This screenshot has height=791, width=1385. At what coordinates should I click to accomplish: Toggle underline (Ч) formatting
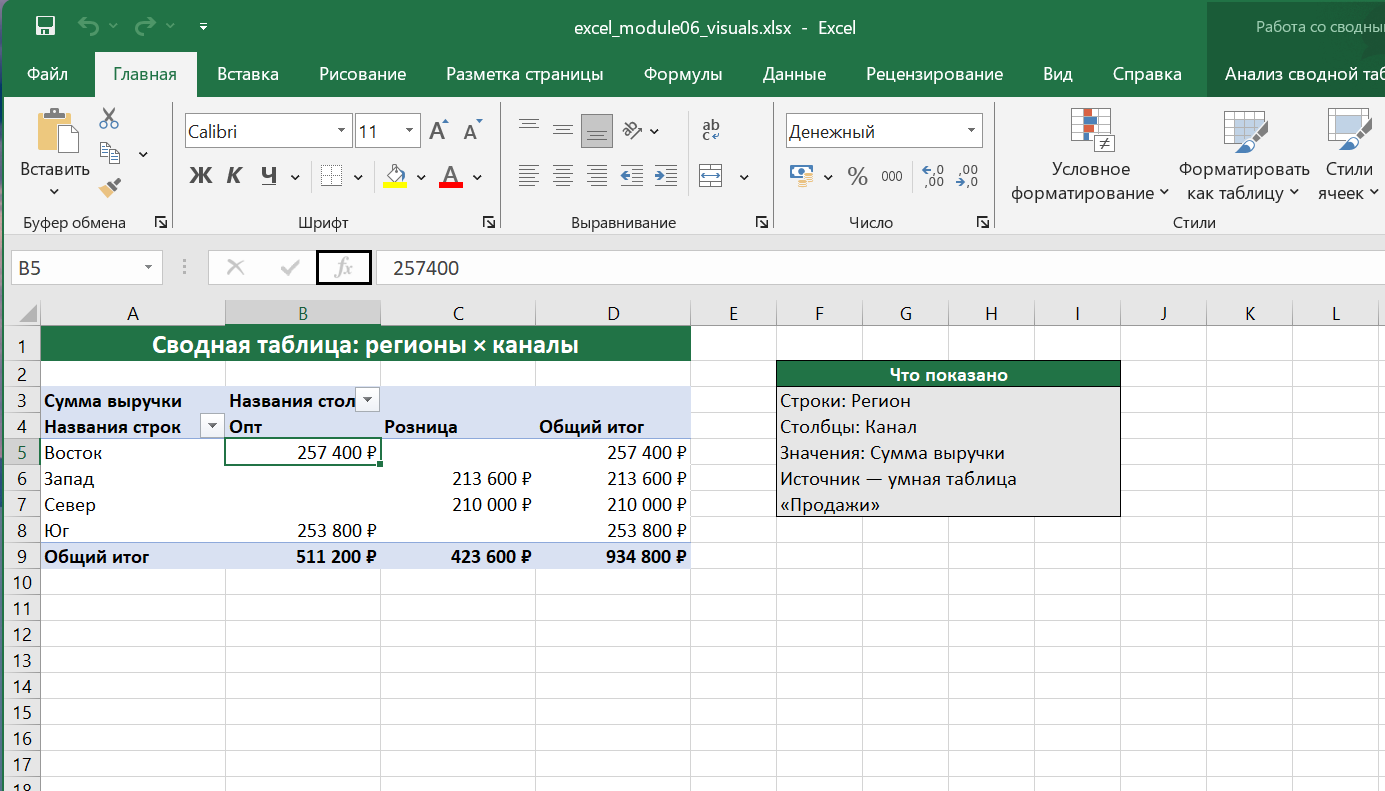(x=268, y=176)
